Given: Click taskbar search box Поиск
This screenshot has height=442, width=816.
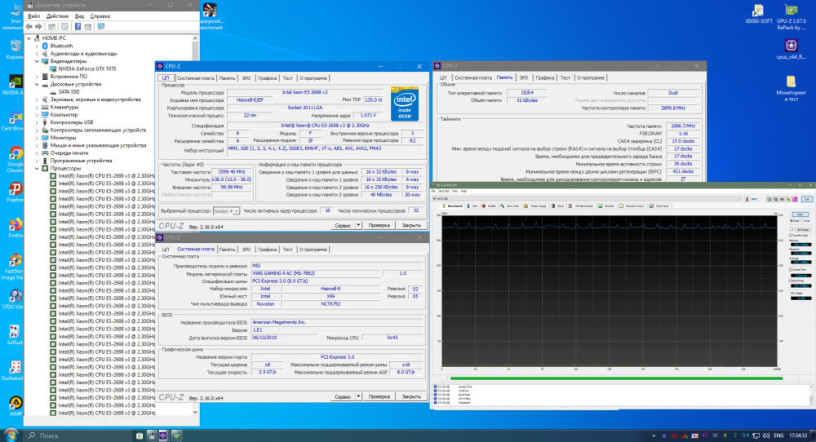Looking at the screenshot, I should pyautogui.click(x=78, y=435).
